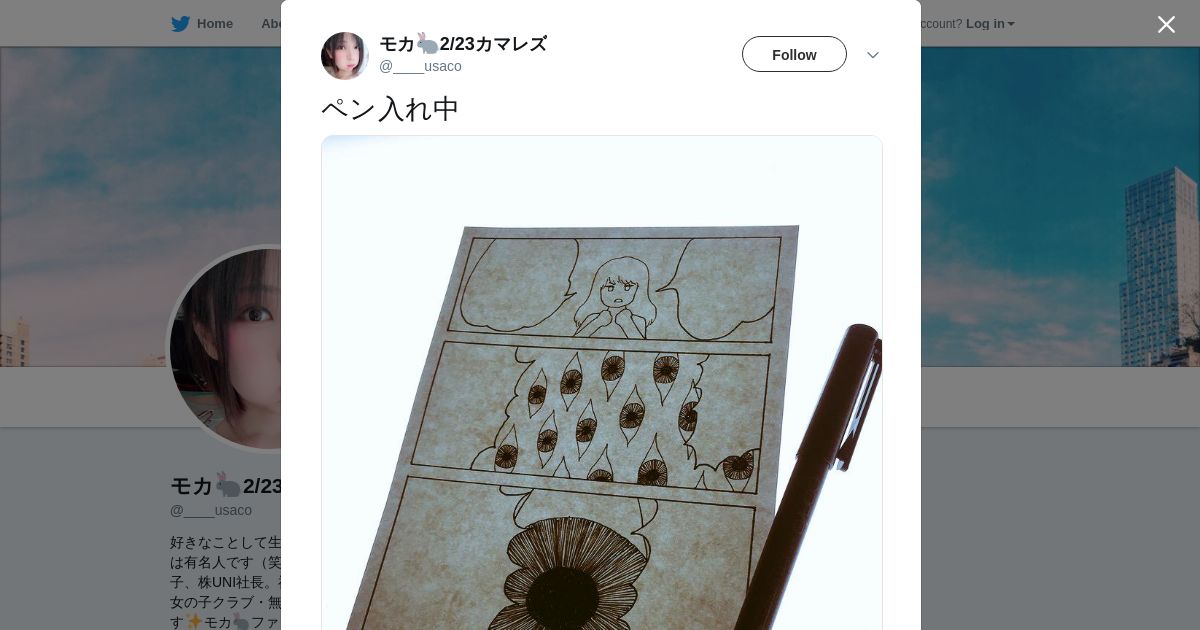This screenshot has height=630, width=1200.
Task: Open the @____usaco handle in tweet header
Action: click(x=420, y=66)
